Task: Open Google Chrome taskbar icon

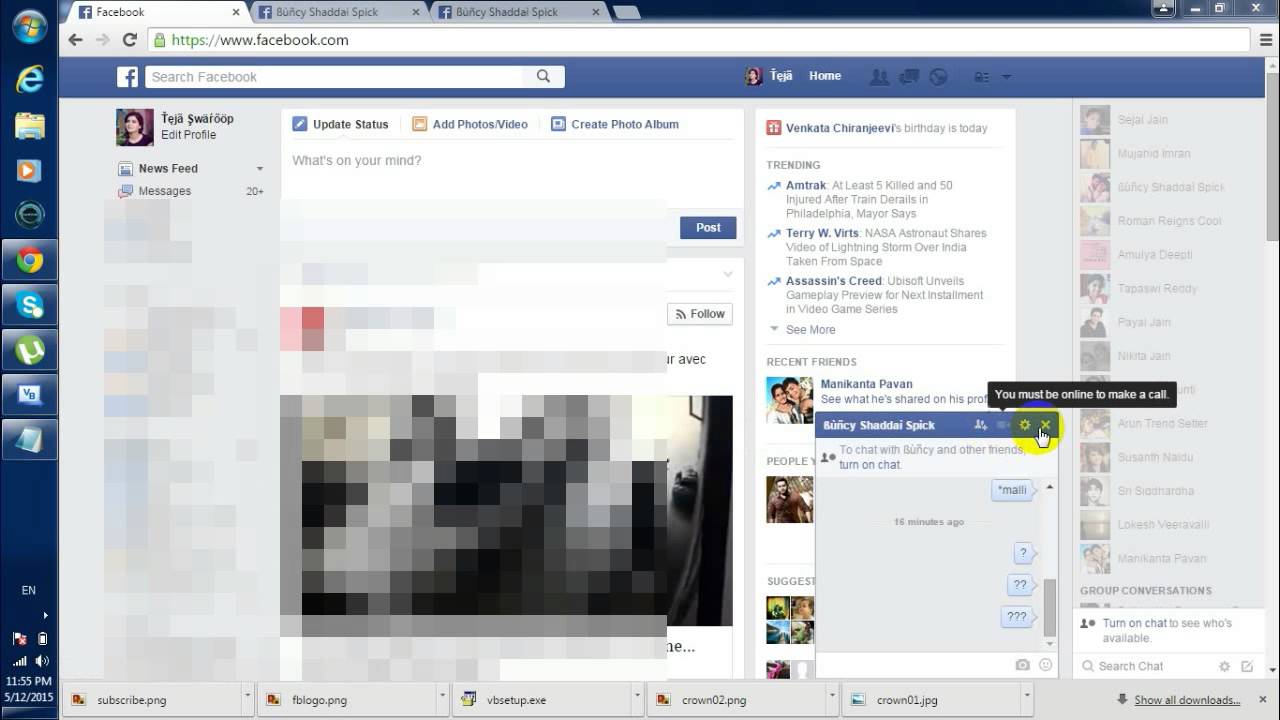Action: tap(29, 260)
